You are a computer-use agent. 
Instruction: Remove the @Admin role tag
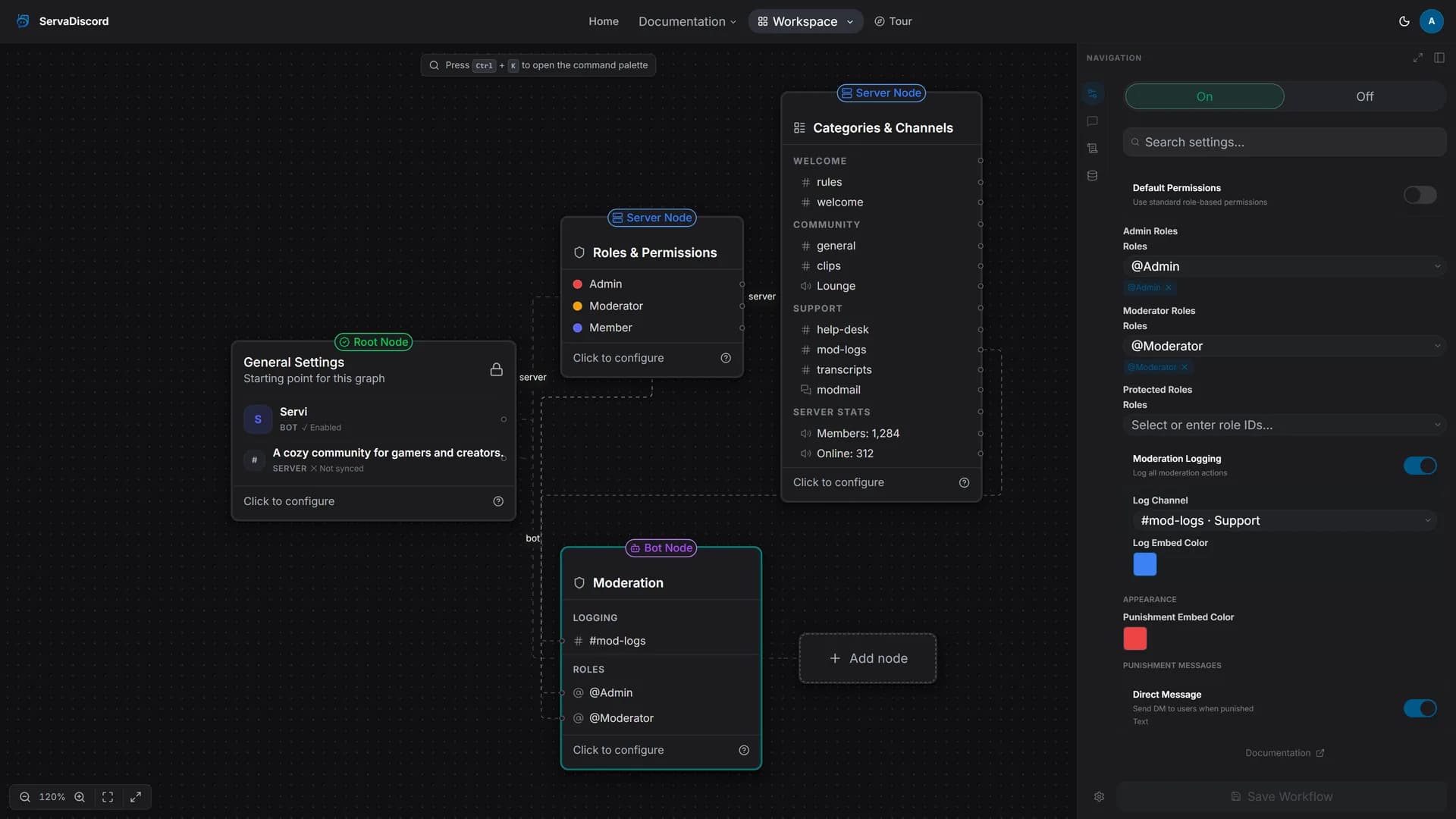1168,287
